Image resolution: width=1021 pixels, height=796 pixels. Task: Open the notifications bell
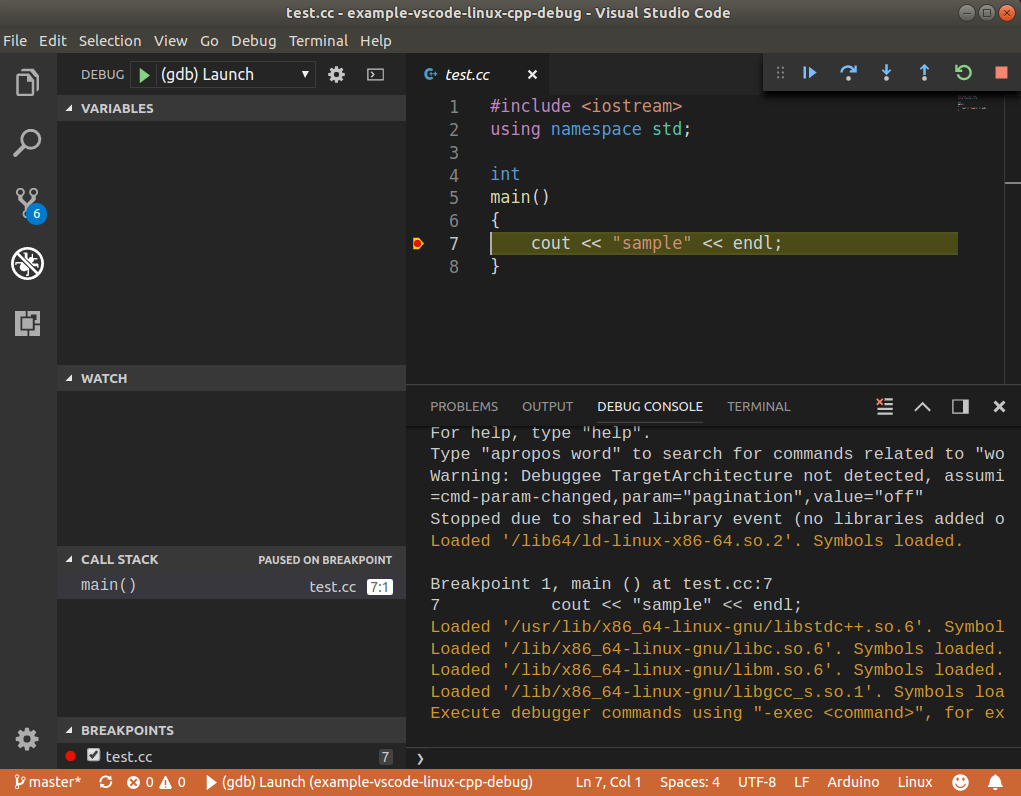click(x=995, y=782)
